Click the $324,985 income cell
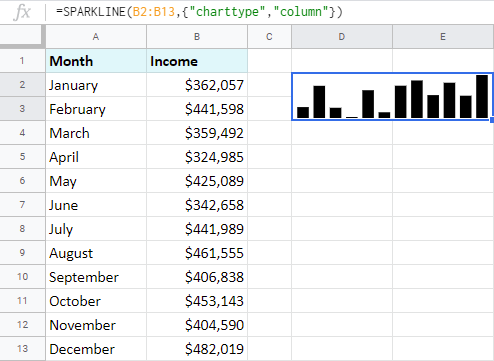This screenshot has width=494, height=361. [197, 157]
